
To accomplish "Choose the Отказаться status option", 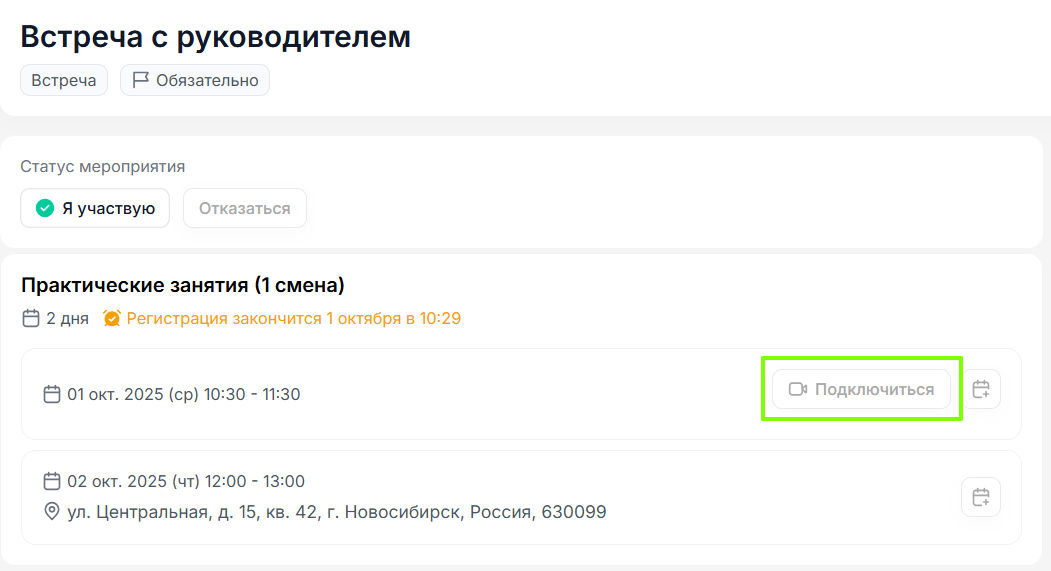I will (245, 209).
